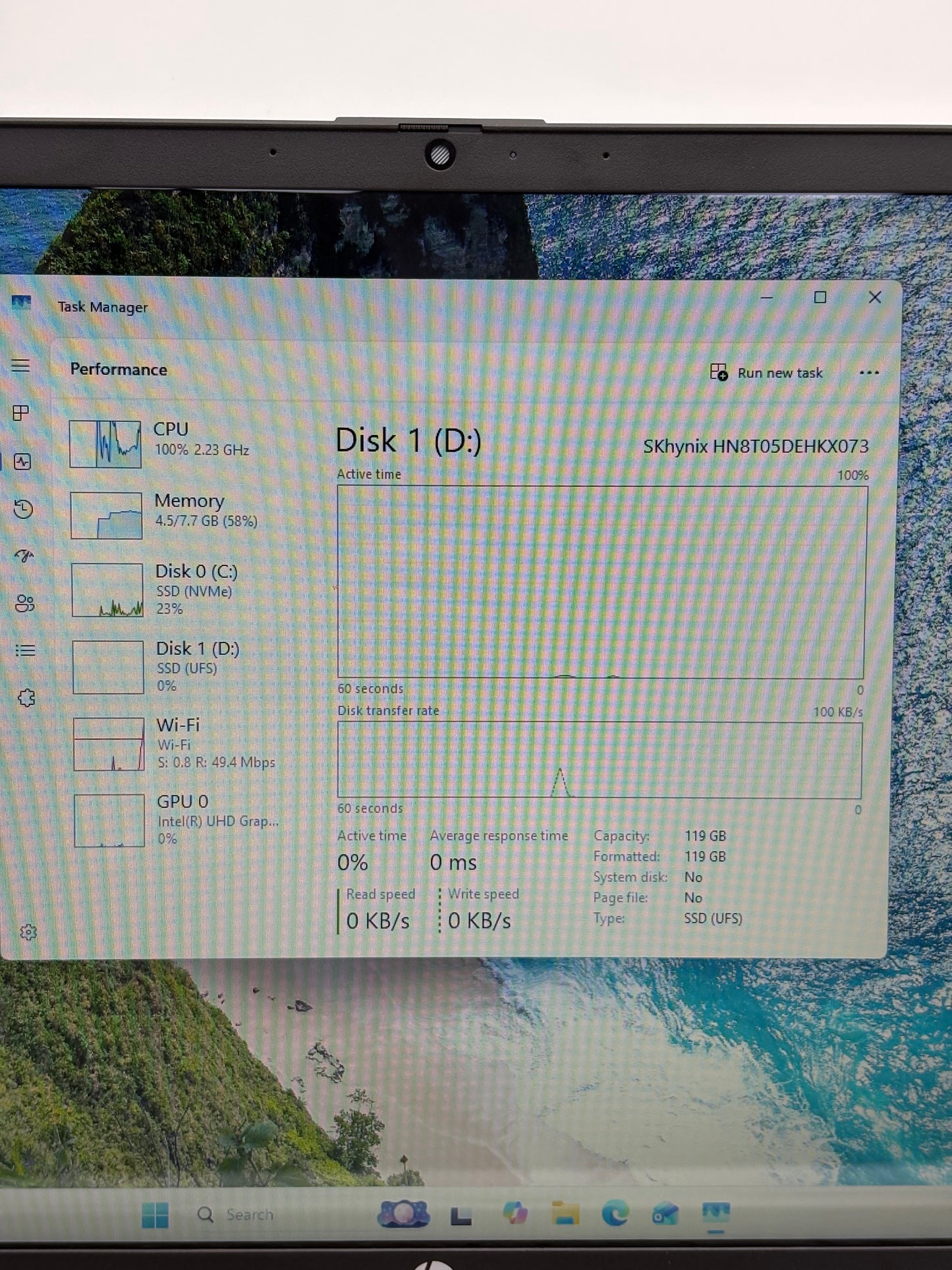Click the Memory usage mini graph thumbnail
Viewport: 952px width, 1270px height.
point(106,515)
